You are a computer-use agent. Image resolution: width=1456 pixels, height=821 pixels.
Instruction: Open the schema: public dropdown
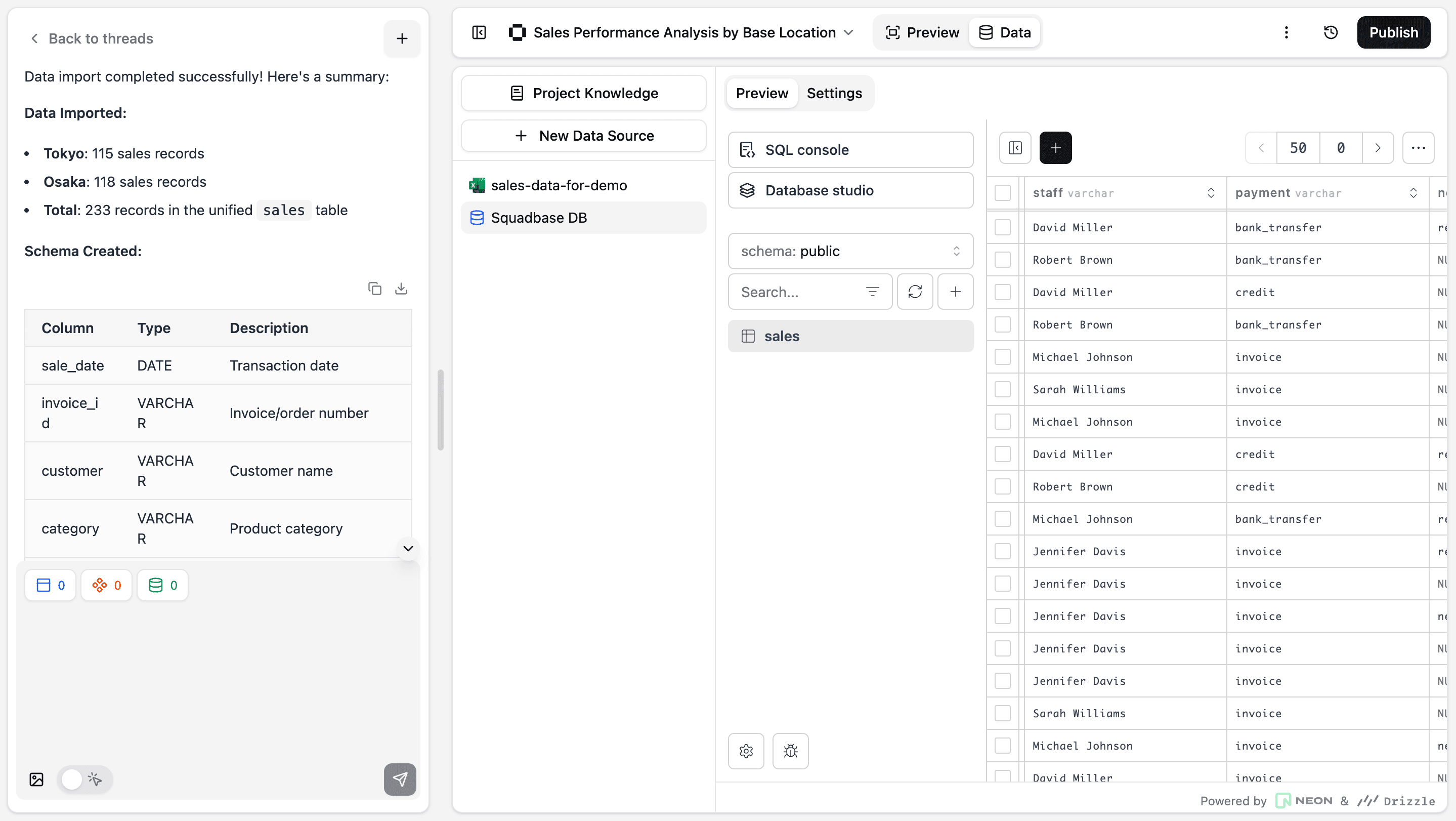(850, 251)
